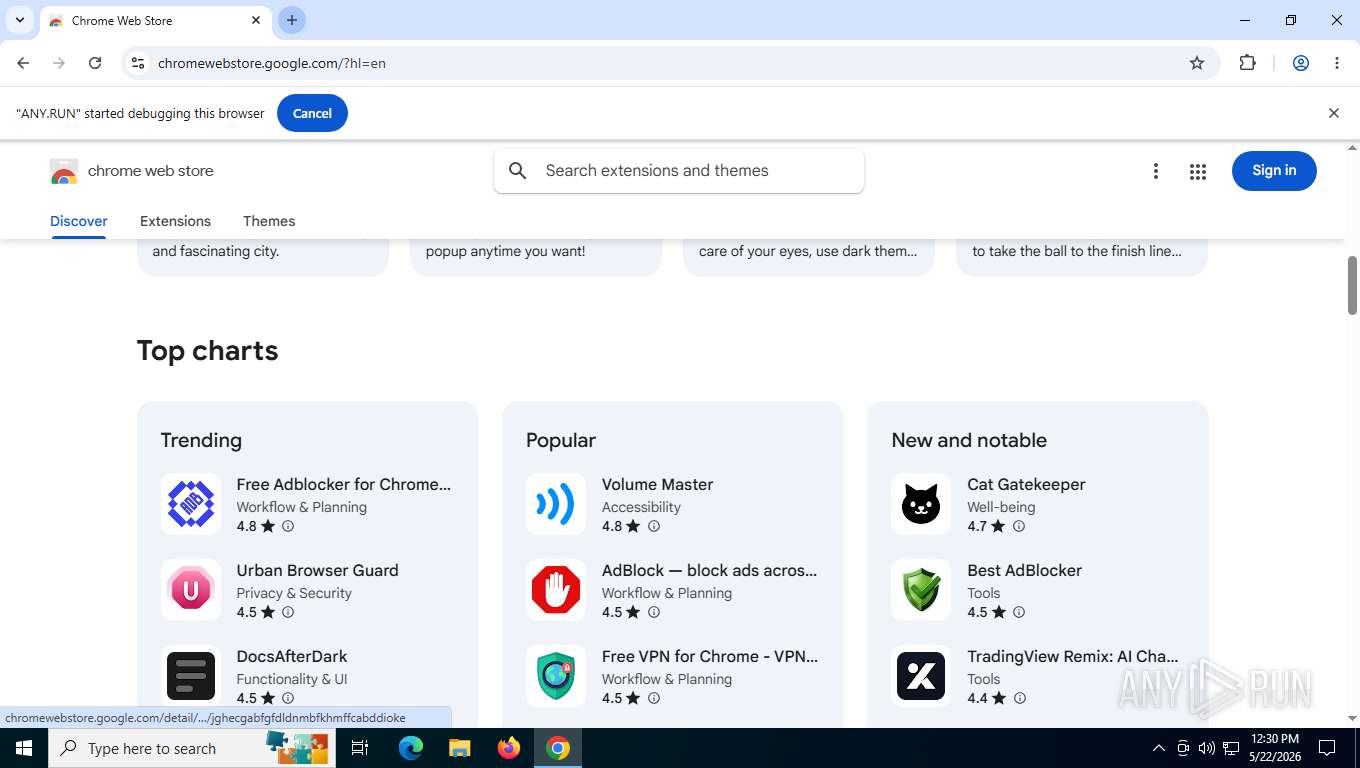This screenshot has height=768, width=1360.
Task: Click the info icon beside Volume Master rating
Action: coord(654,526)
